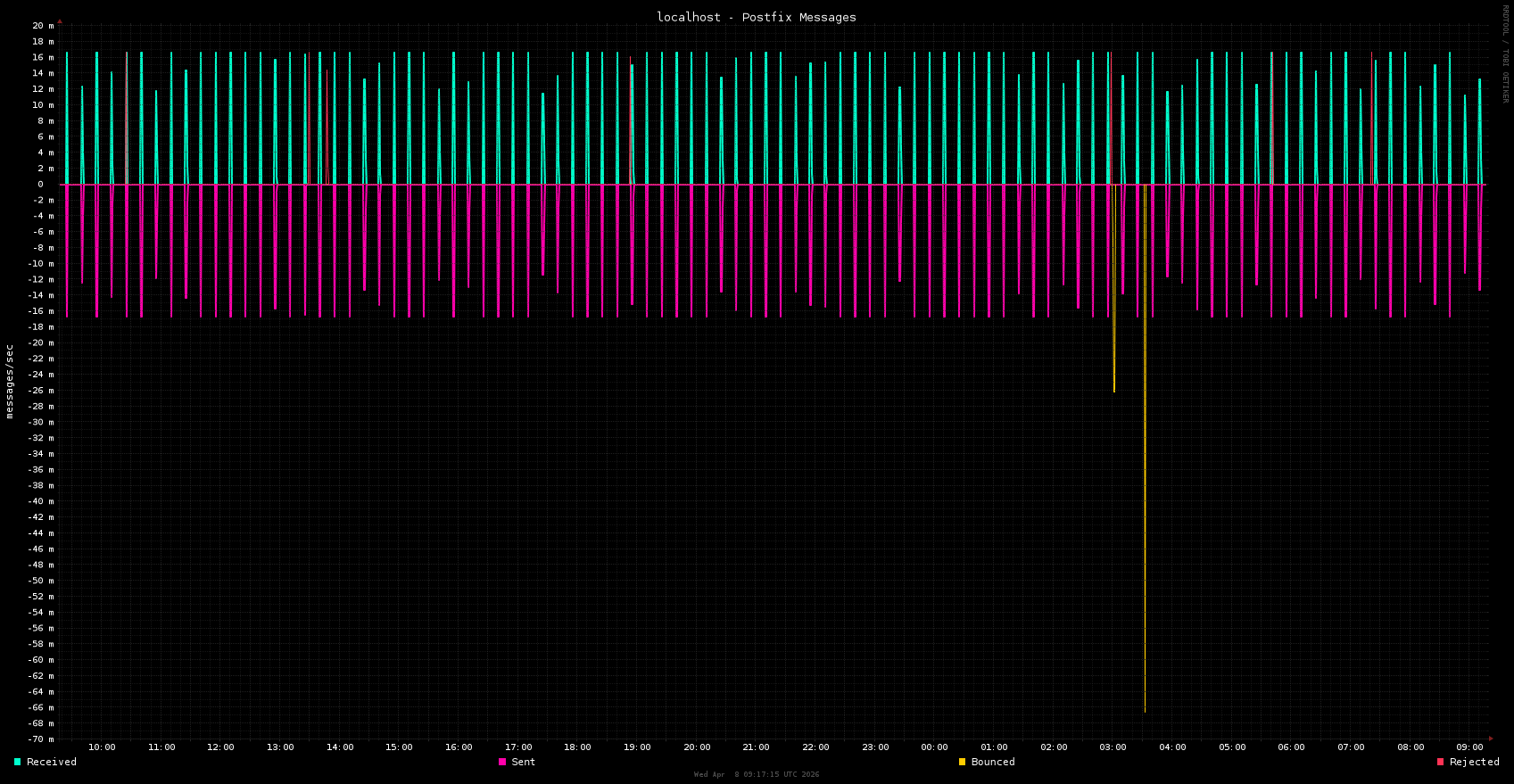The width and height of the screenshot is (1514, 784).
Task: Click the red arrow atop the y-axis
Action: tap(60, 21)
